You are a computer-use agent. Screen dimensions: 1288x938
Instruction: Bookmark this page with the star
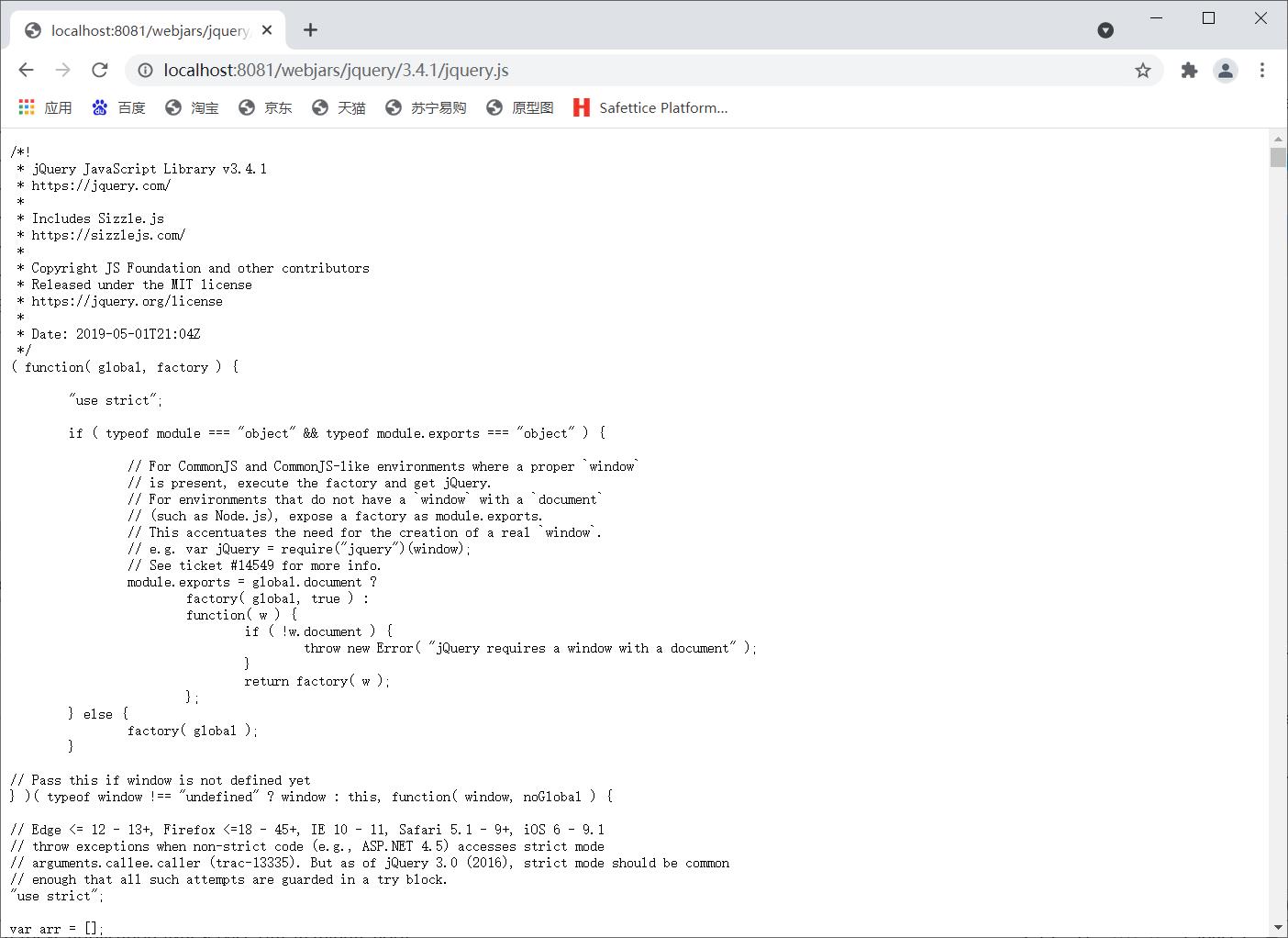[x=1142, y=70]
